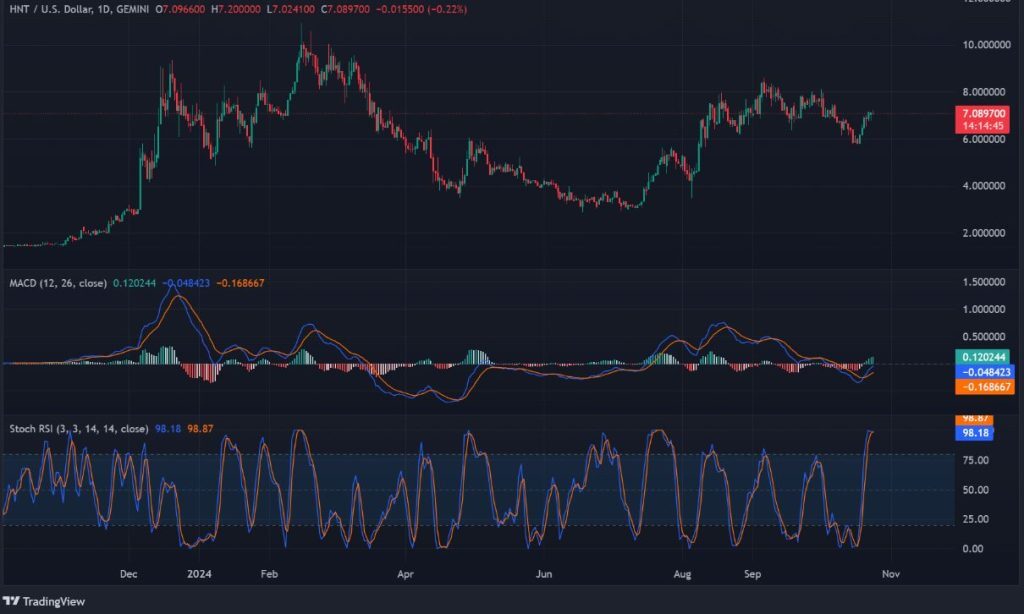Click the low value L7.024100
1024x614 pixels.
291,9
